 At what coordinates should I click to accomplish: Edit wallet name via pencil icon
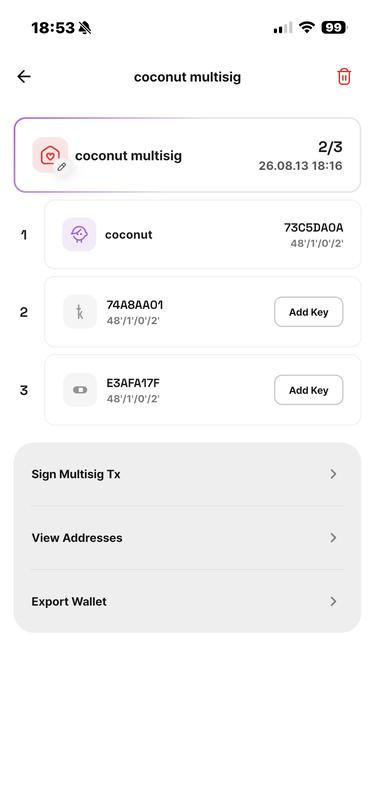[x=62, y=167]
